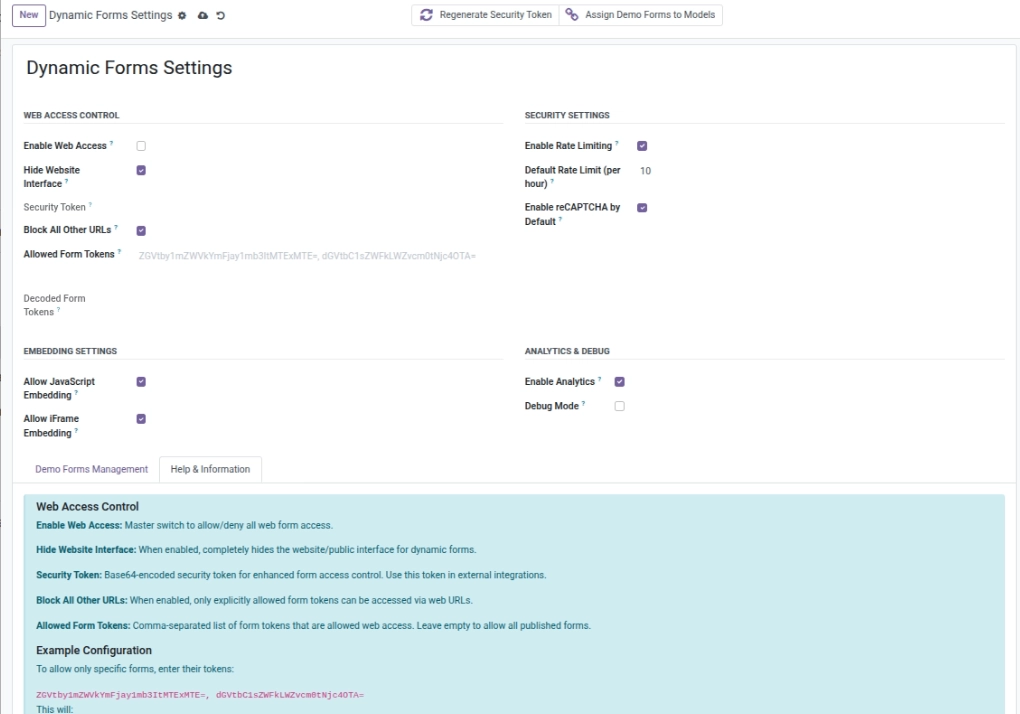Show help tooltip for Block All Other URLs
1020x714 pixels.
click(x=116, y=228)
